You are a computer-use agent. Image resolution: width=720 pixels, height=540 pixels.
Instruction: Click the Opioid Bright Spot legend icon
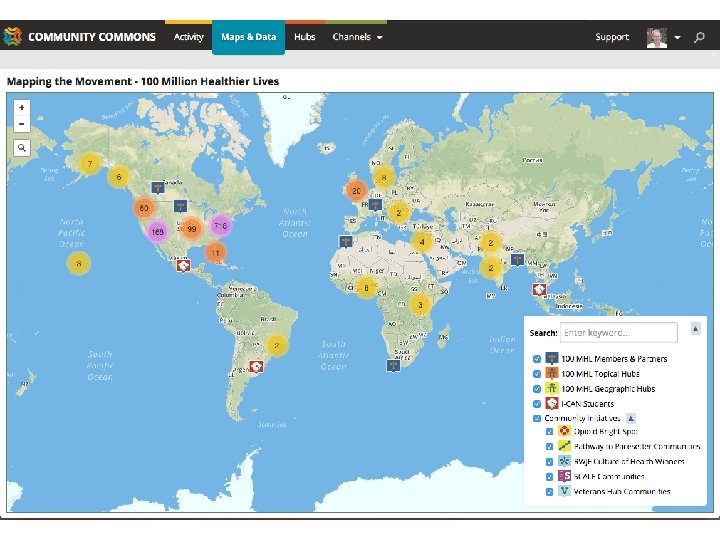coord(564,431)
